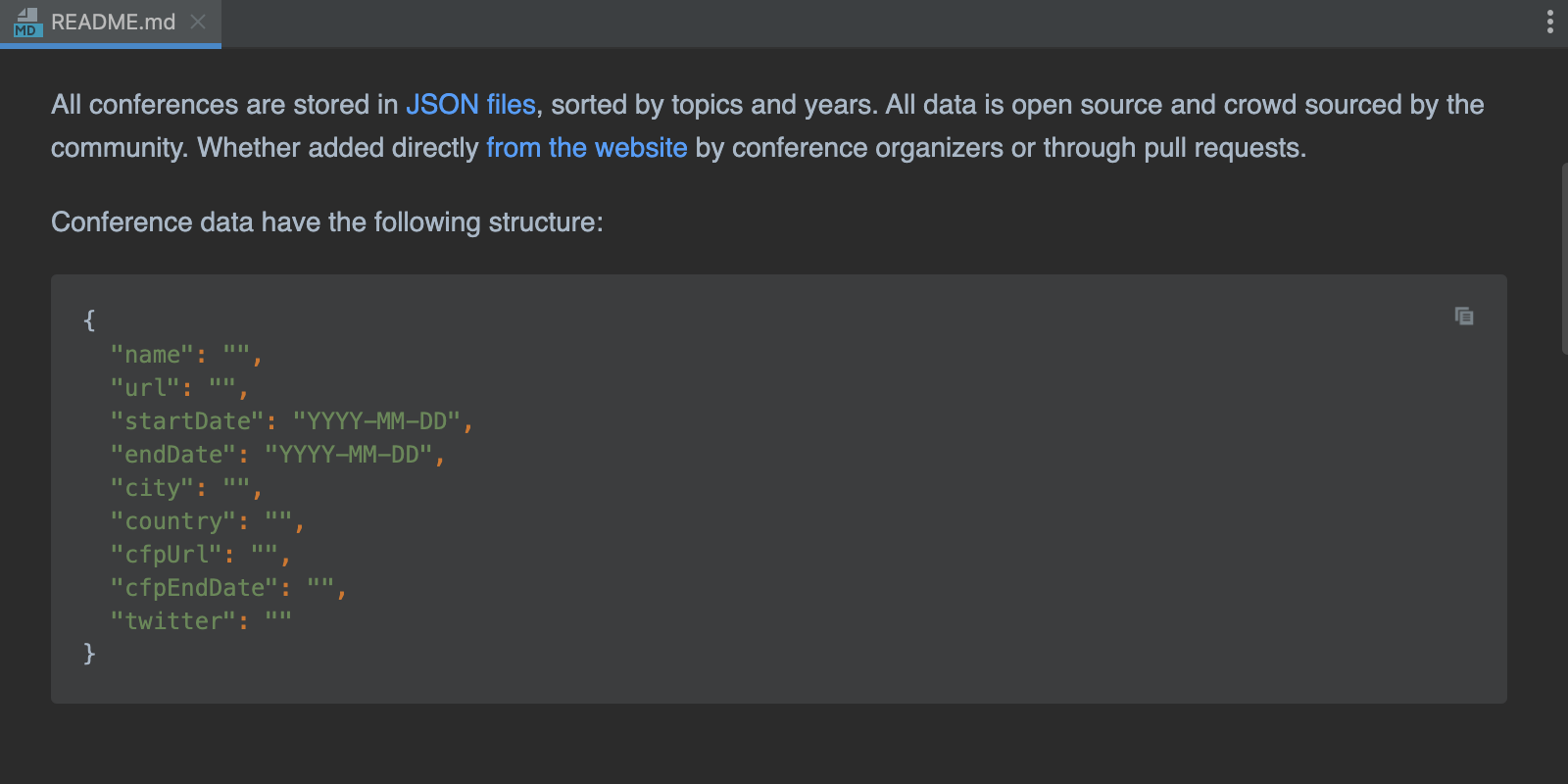1568x784 pixels.
Task: Click the "twitter" key in code
Action: tap(173, 621)
